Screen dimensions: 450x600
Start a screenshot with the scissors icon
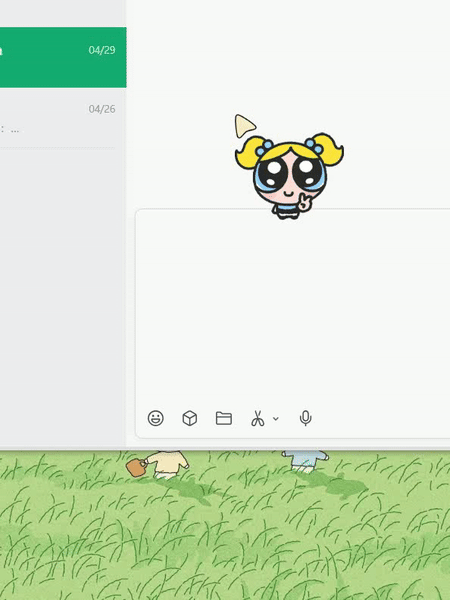[x=258, y=418]
